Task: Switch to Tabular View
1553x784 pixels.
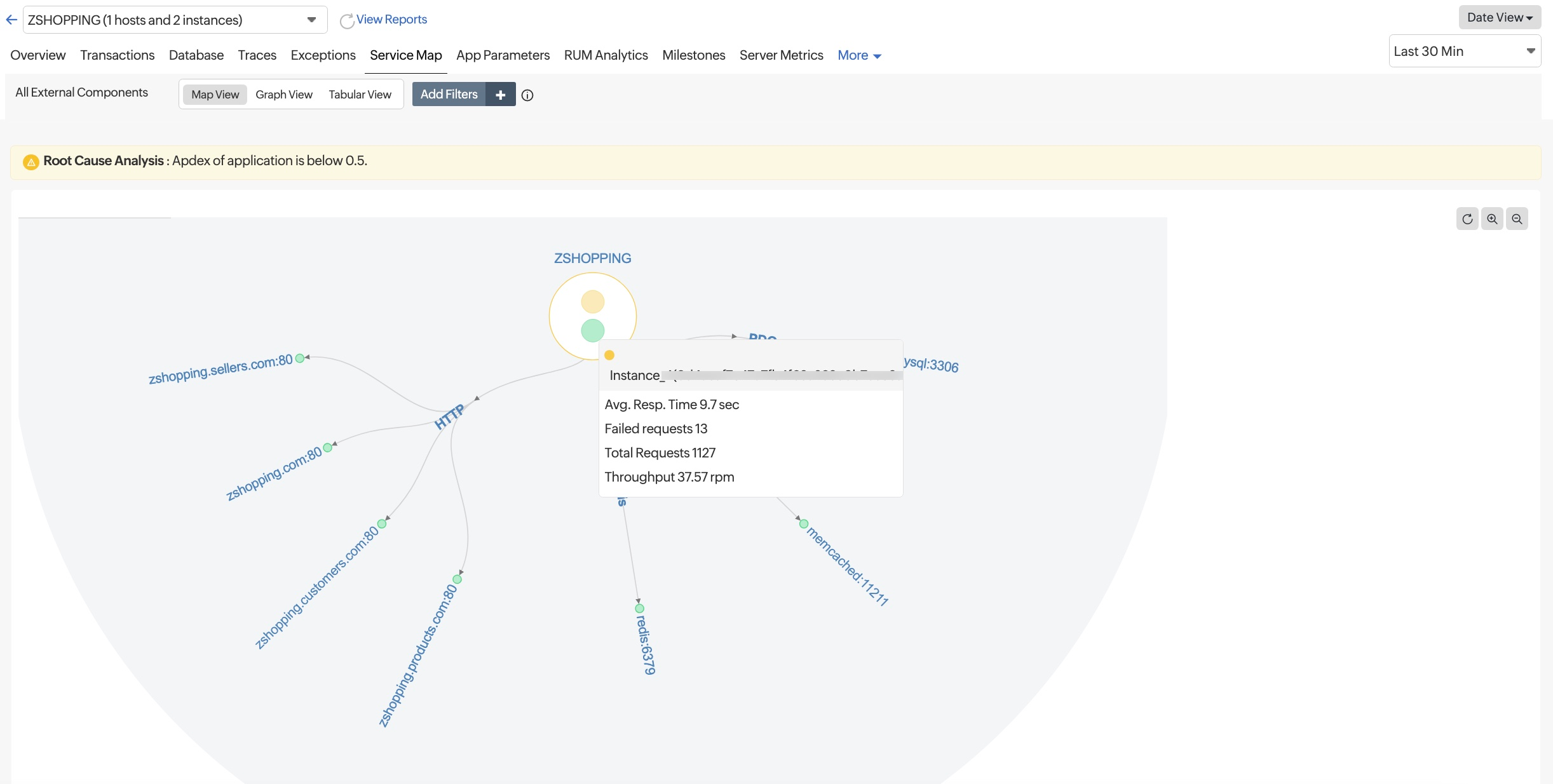Action: pos(360,95)
